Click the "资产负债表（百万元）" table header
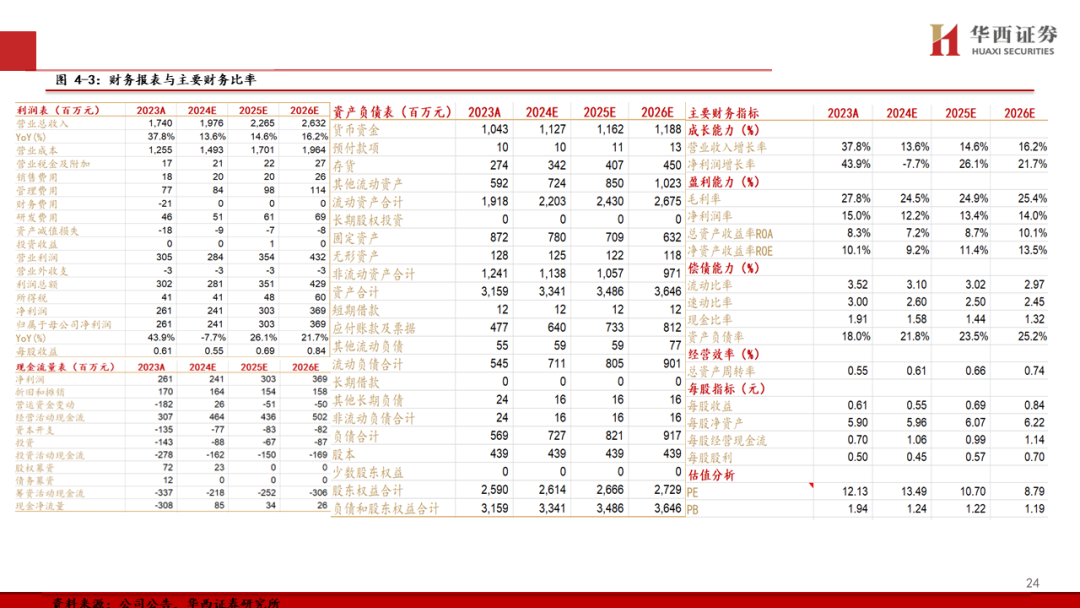The height and width of the screenshot is (608, 1080). 392,112
